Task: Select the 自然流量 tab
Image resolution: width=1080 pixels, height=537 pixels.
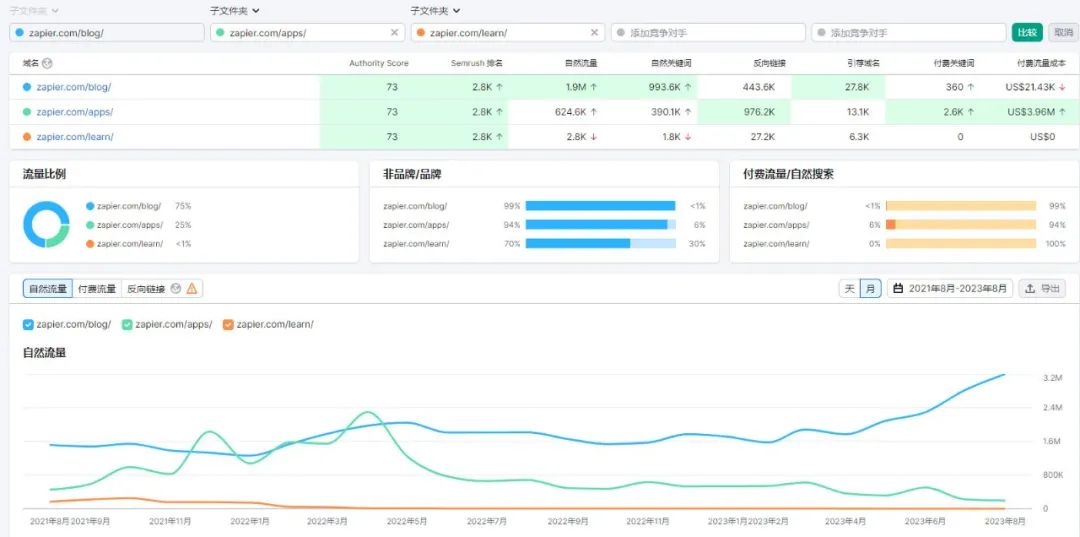Action: tap(48, 288)
